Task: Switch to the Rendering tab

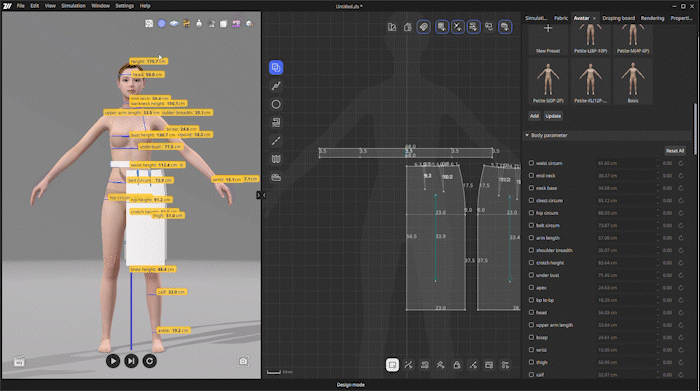Action: 652,18
